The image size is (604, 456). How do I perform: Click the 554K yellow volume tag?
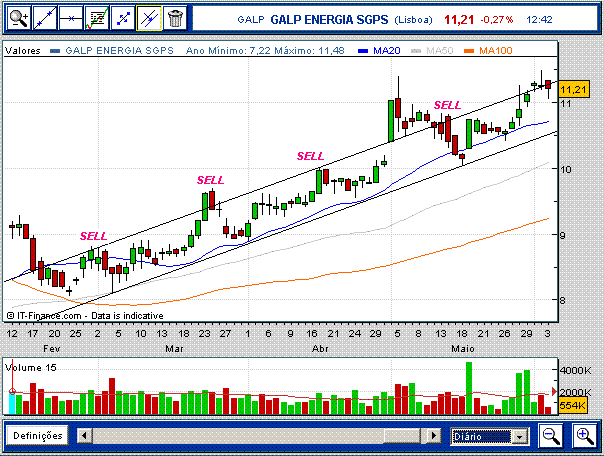pyautogui.click(x=572, y=406)
